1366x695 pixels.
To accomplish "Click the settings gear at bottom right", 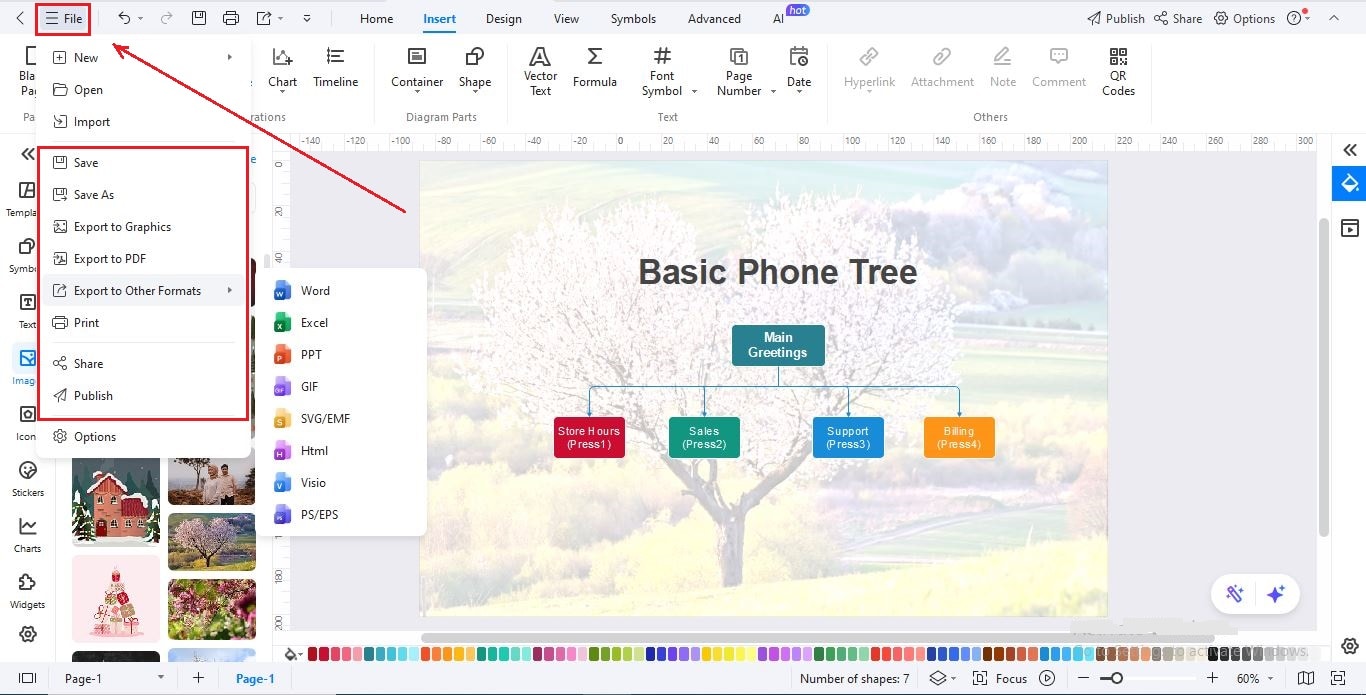I will [x=1350, y=646].
